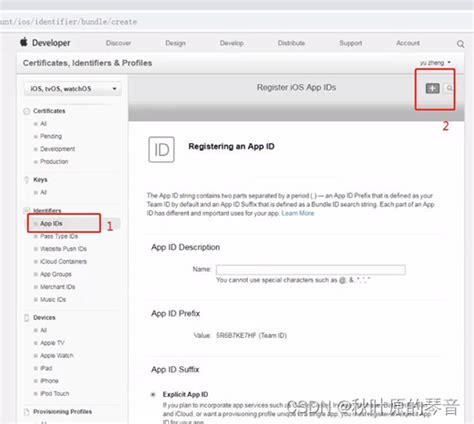Open the Distribute menu
The height and width of the screenshot is (424, 474).
(x=291, y=43)
